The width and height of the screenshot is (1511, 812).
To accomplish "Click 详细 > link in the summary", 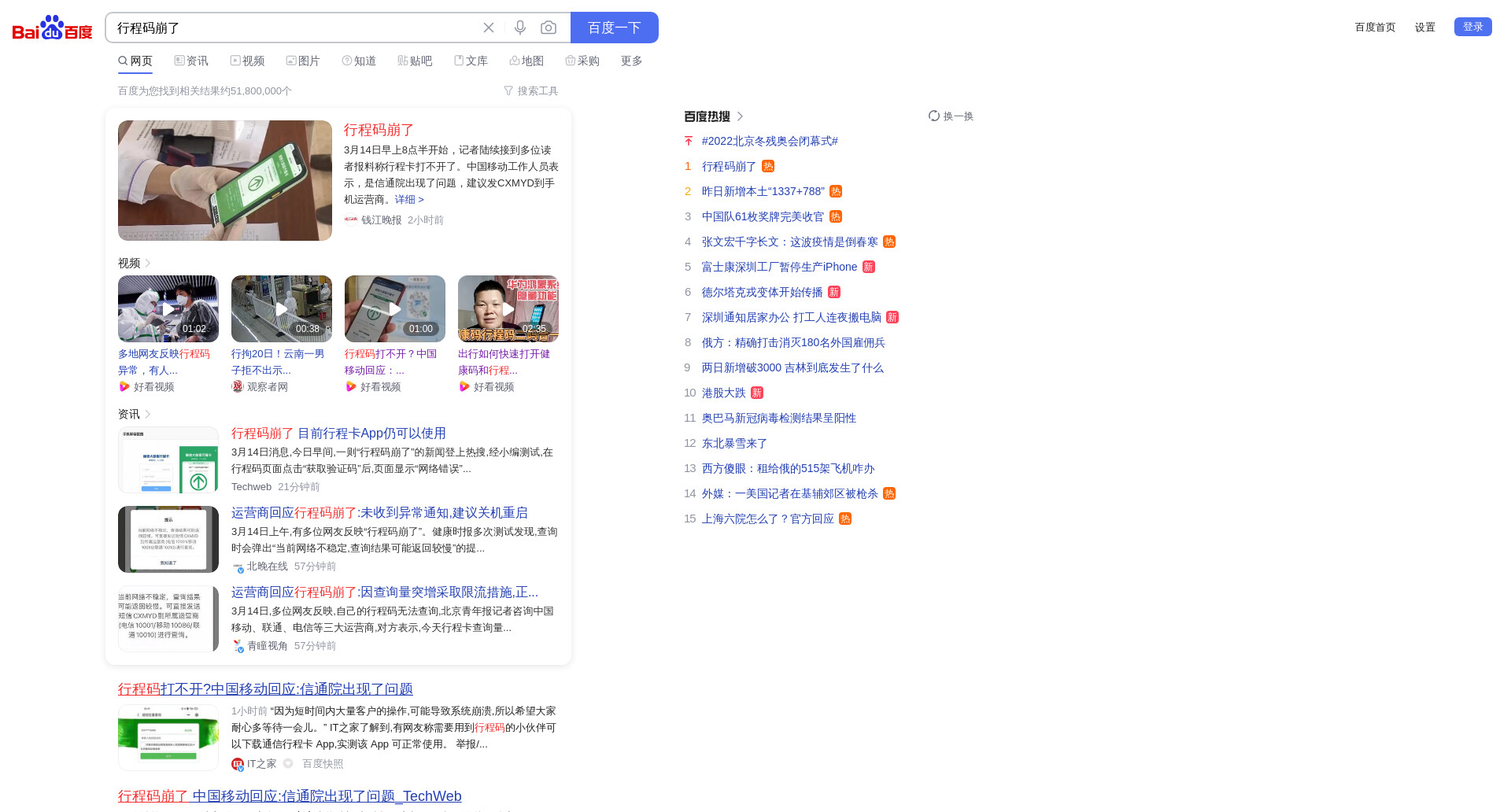I will pyautogui.click(x=409, y=200).
